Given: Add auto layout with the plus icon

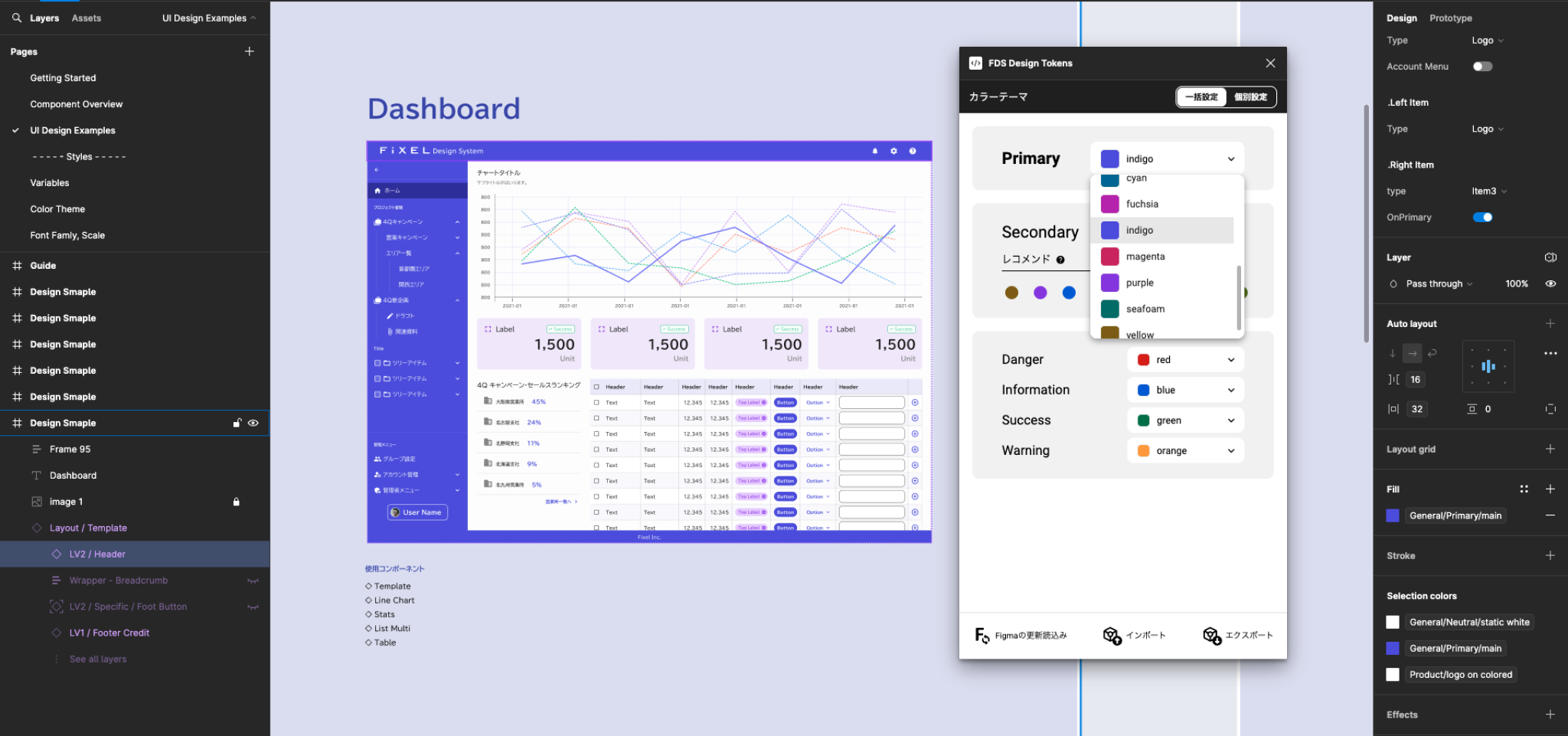Looking at the screenshot, I should 1551,323.
